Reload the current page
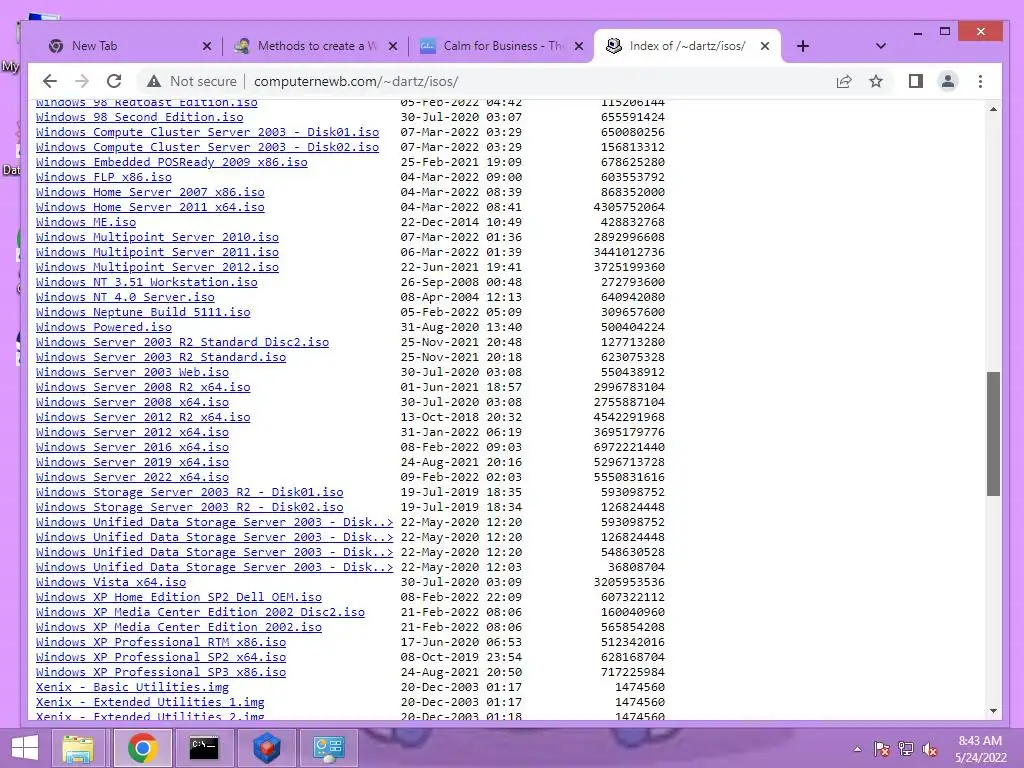This screenshot has width=1024, height=768. [x=114, y=81]
